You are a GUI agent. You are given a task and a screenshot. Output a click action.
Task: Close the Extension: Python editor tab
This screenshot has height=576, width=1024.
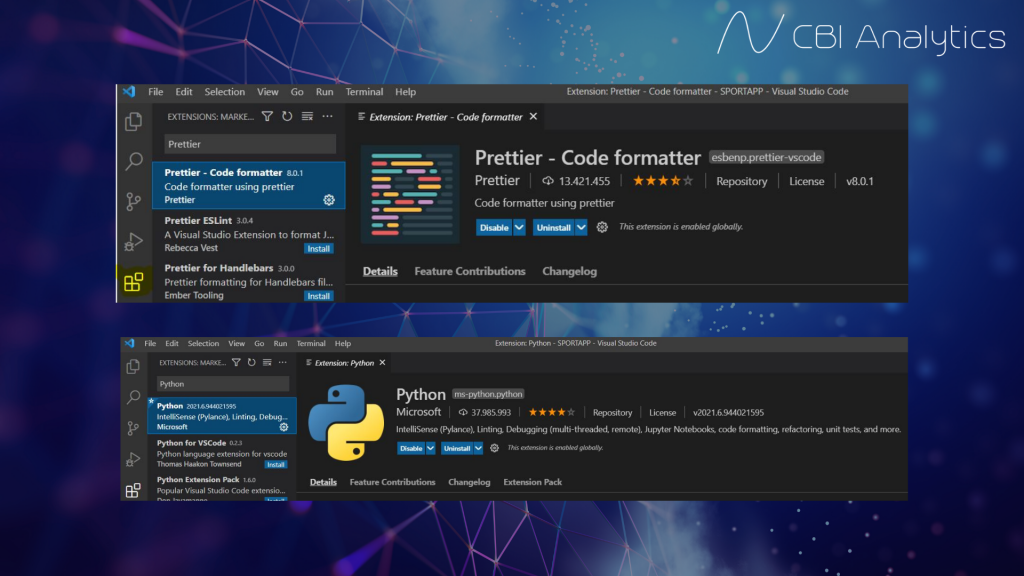[383, 362]
